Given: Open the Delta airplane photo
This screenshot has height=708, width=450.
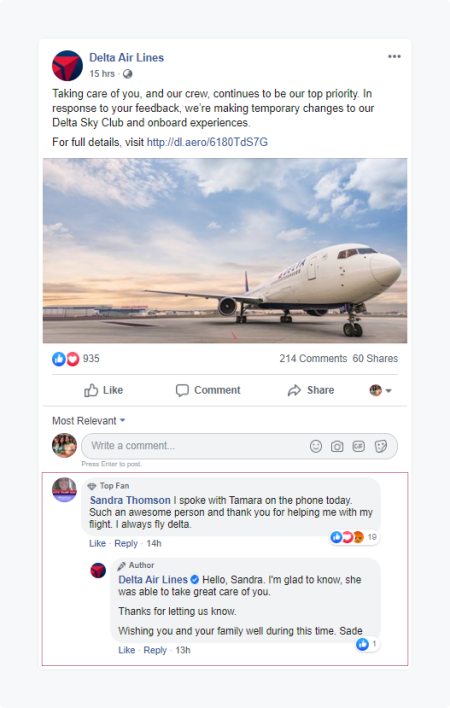Looking at the screenshot, I should (x=225, y=251).
